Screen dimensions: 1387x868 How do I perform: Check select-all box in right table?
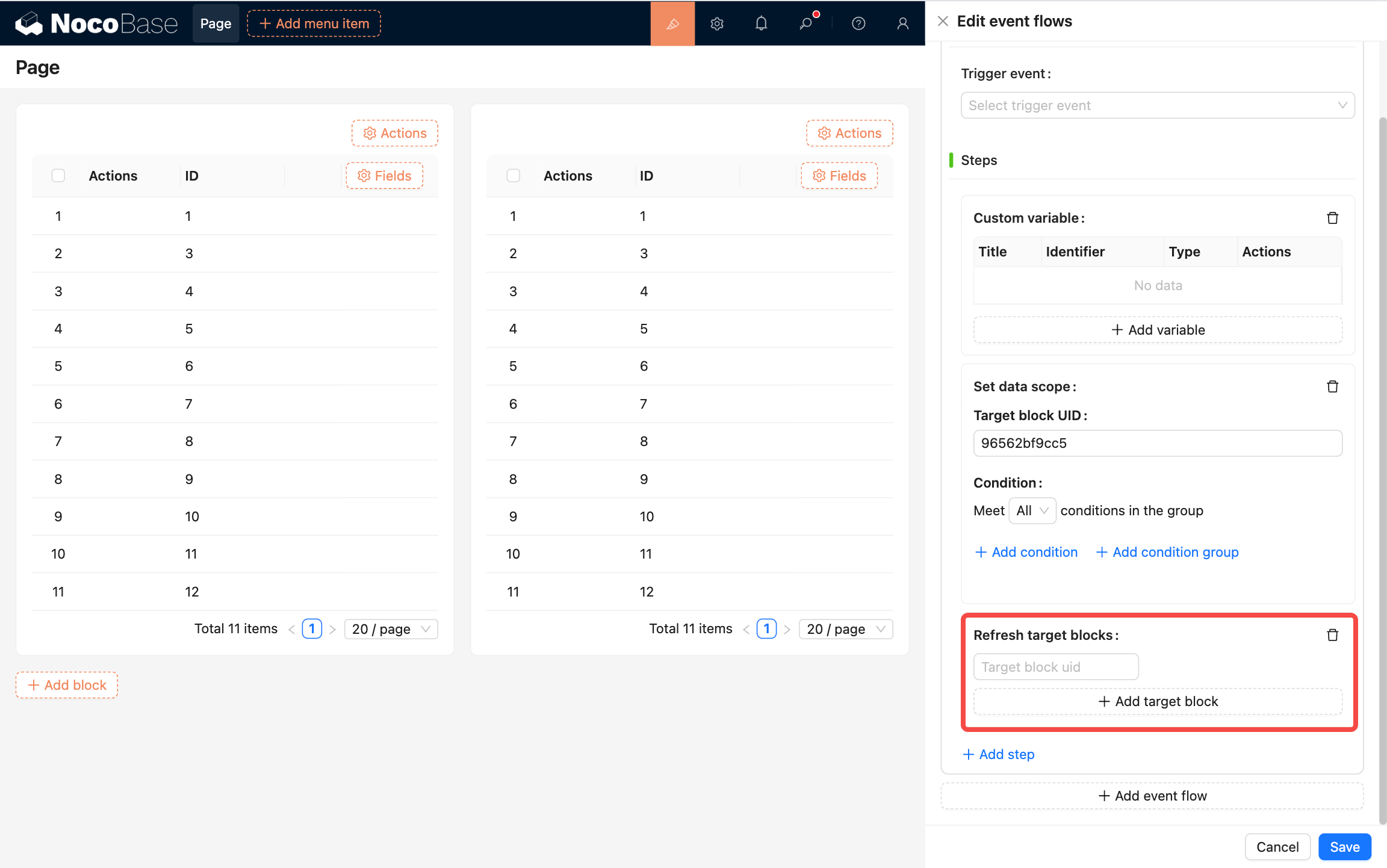click(513, 176)
